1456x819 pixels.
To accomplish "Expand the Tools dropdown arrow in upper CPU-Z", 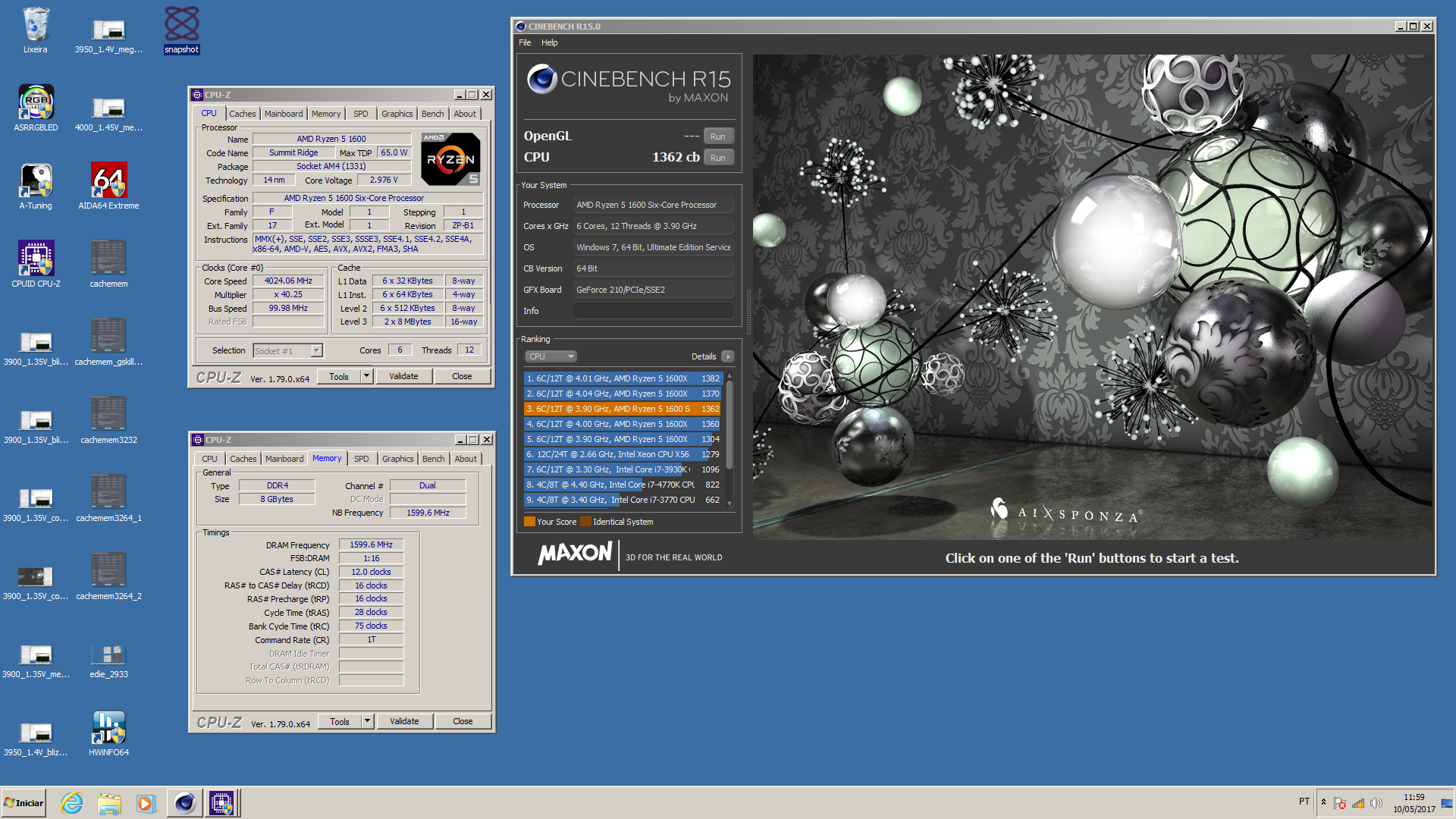I will pos(366,376).
